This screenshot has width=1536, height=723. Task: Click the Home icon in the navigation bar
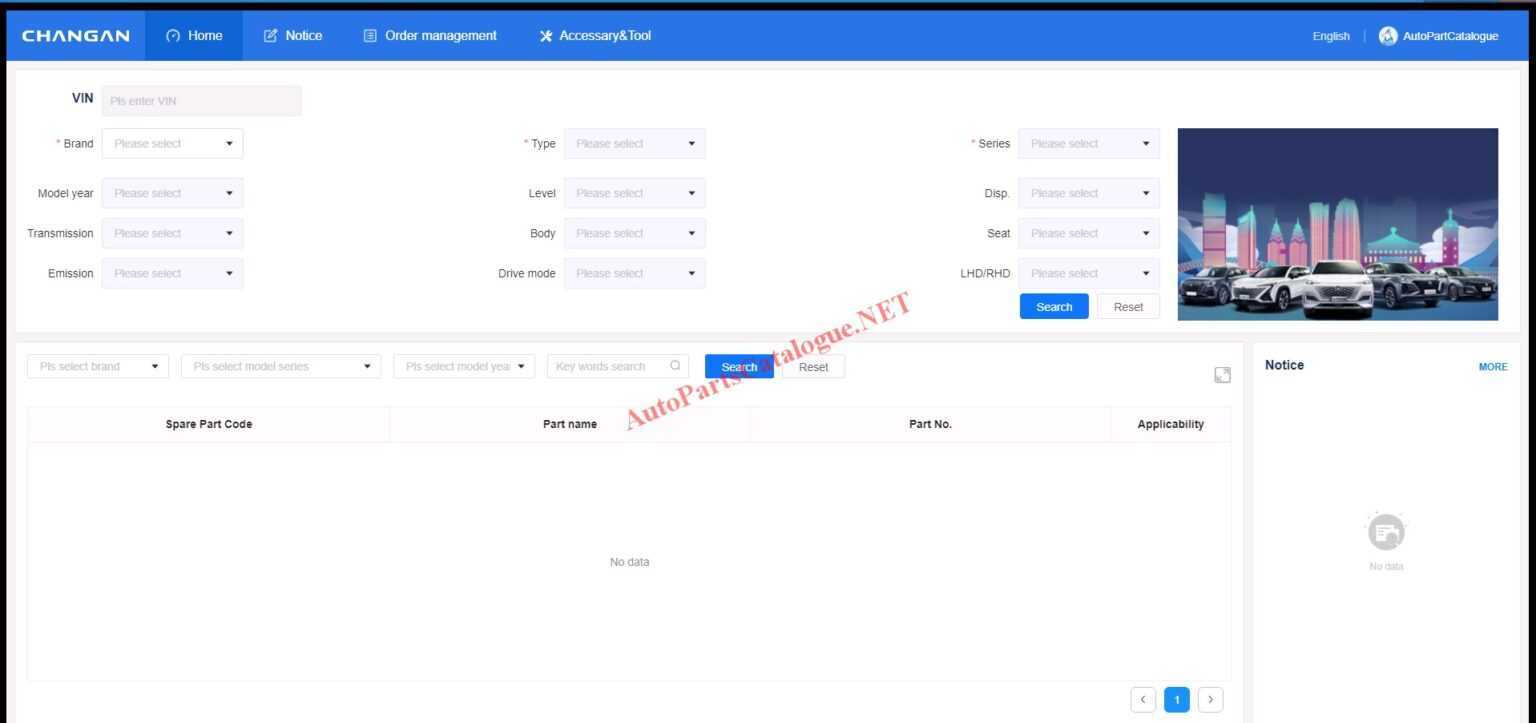(x=175, y=35)
